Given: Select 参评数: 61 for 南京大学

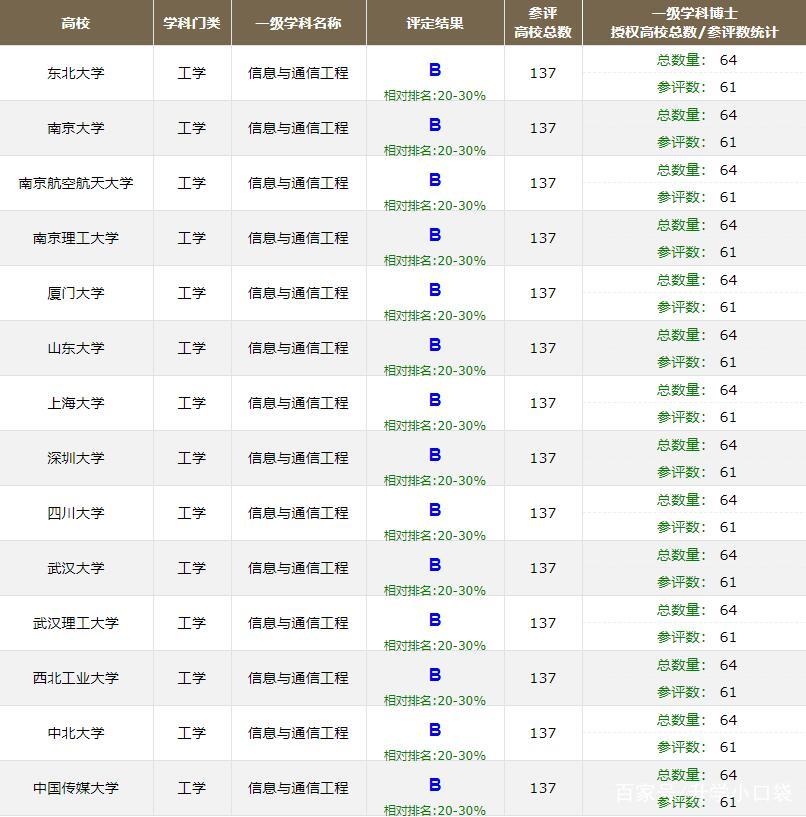Looking at the screenshot, I should point(697,142).
